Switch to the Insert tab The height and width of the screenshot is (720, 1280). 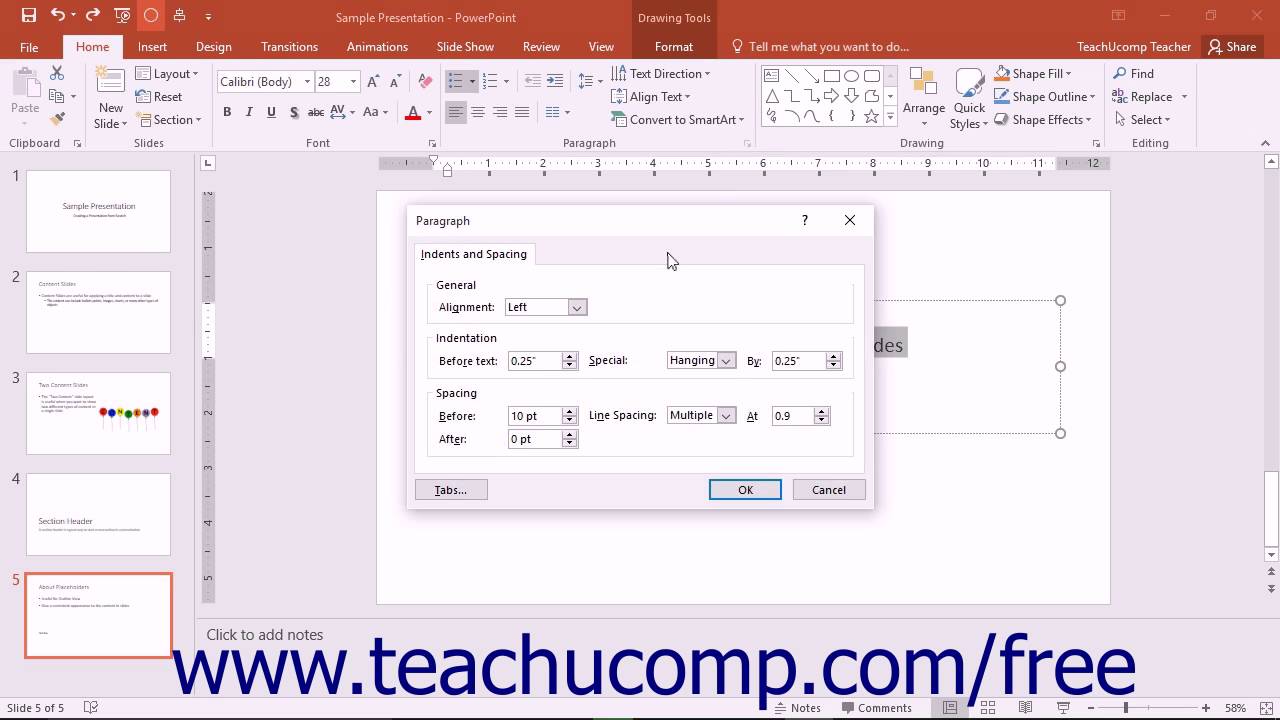coord(152,46)
